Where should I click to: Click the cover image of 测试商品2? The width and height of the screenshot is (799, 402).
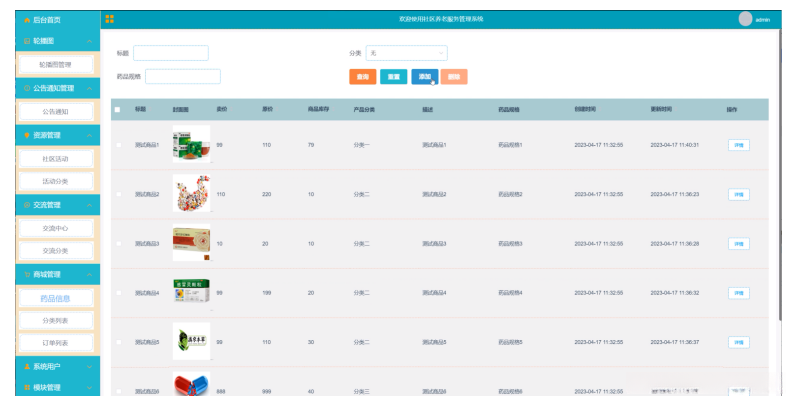pos(192,193)
